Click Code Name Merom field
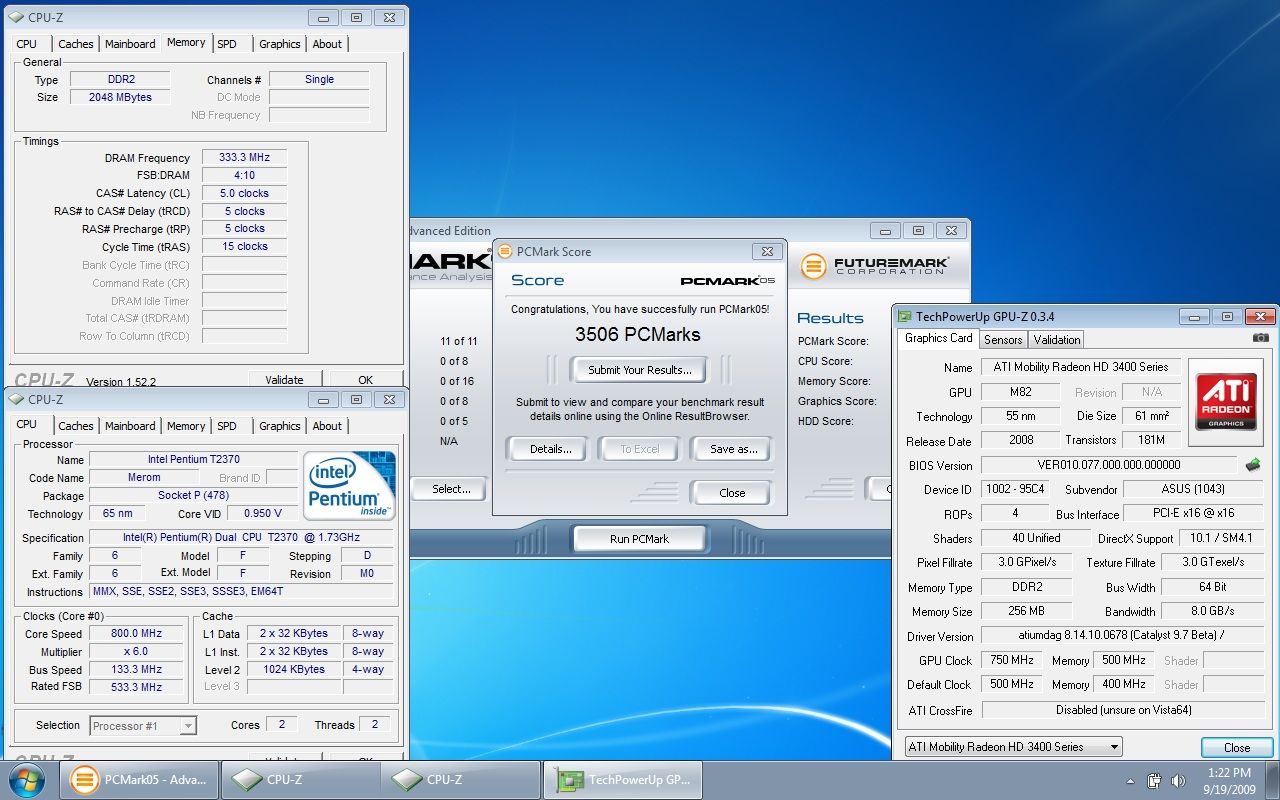The height and width of the screenshot is (800, 1280). (144, 478)
